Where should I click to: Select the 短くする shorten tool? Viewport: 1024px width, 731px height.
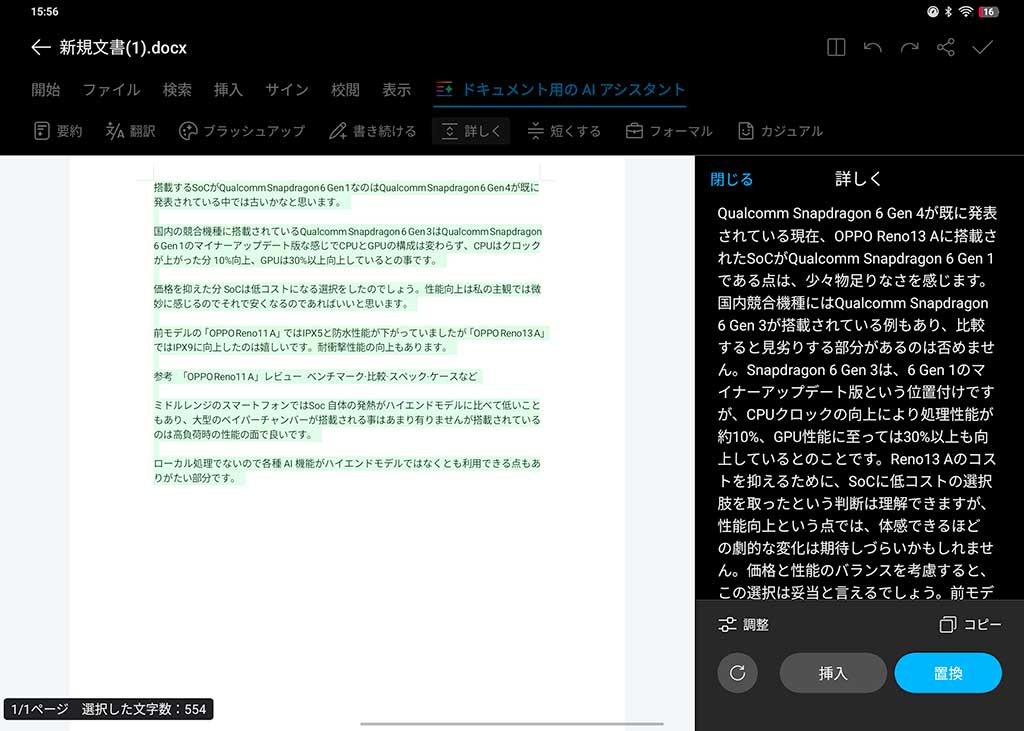point(564,131)
